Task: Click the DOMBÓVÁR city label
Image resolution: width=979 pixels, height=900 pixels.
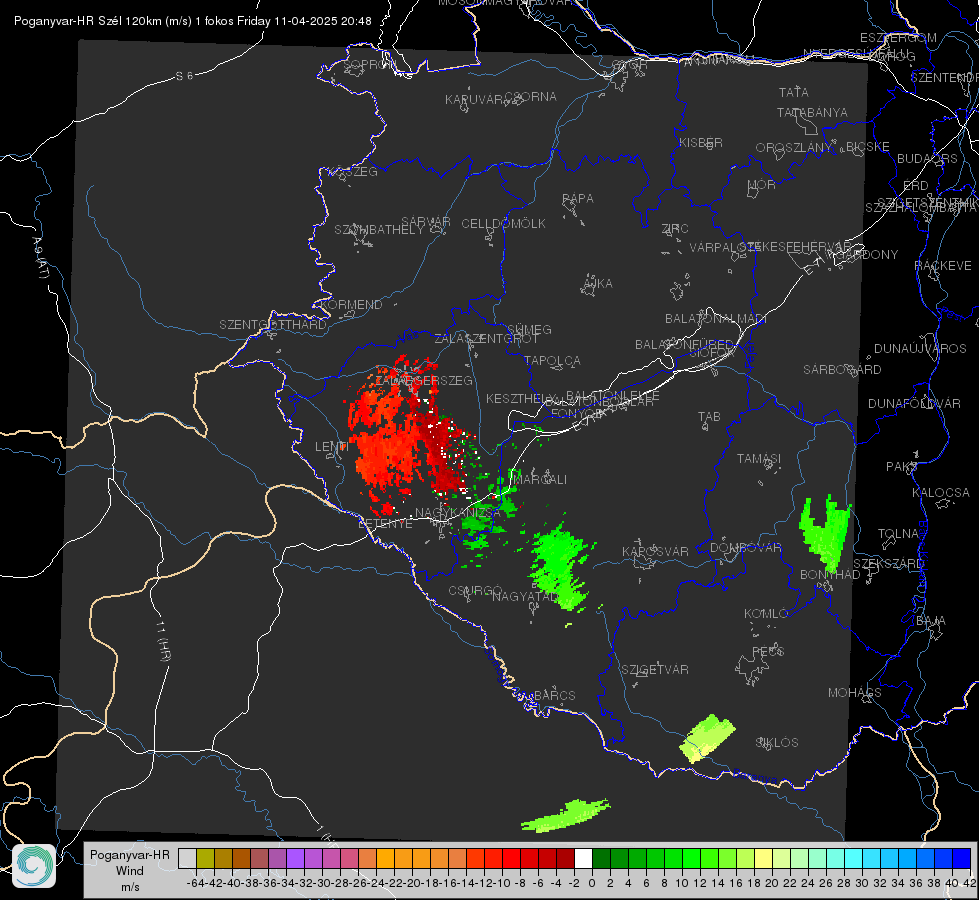Action: [745, 547]
